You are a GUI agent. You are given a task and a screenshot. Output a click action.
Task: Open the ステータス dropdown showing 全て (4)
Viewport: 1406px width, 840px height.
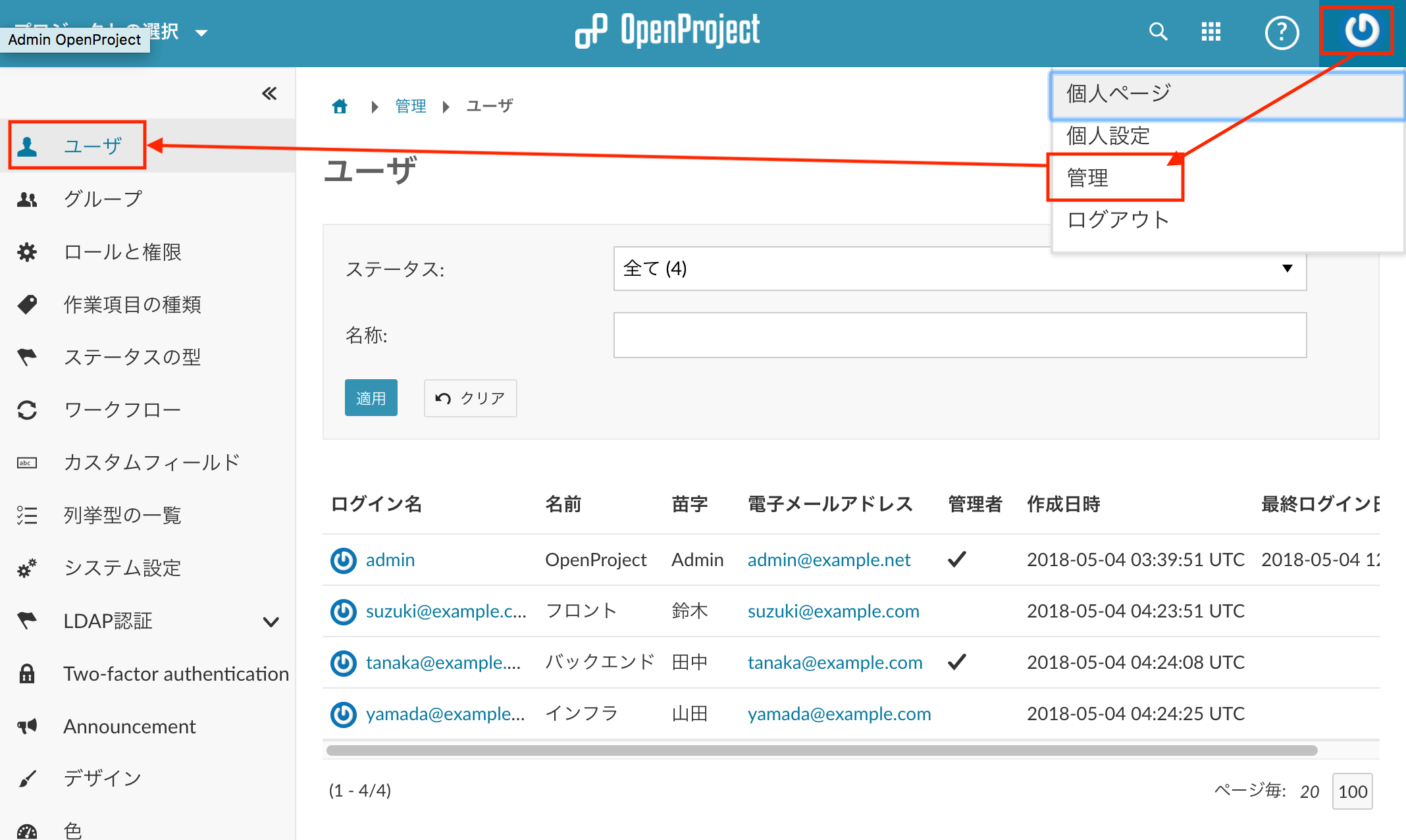click(960, 269)
